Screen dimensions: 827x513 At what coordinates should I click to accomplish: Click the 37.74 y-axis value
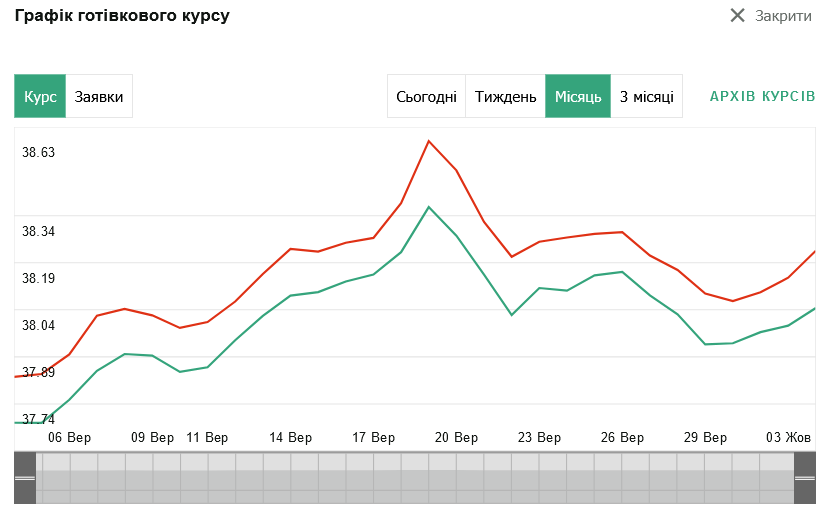click(38, 419)
